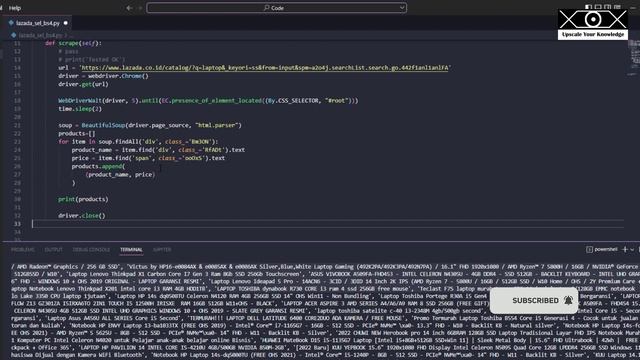The width and height of the screenshot is (640, 360).
Task: Click the 'def scrape(self):' code line
Action: [x=73, y=43]
